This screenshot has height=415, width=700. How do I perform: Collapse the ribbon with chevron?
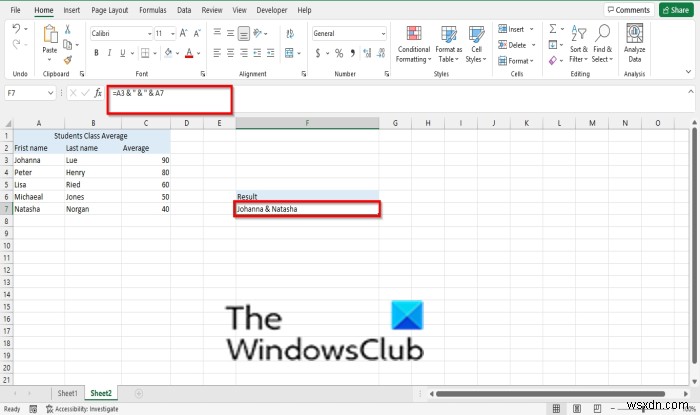[688, 71]
